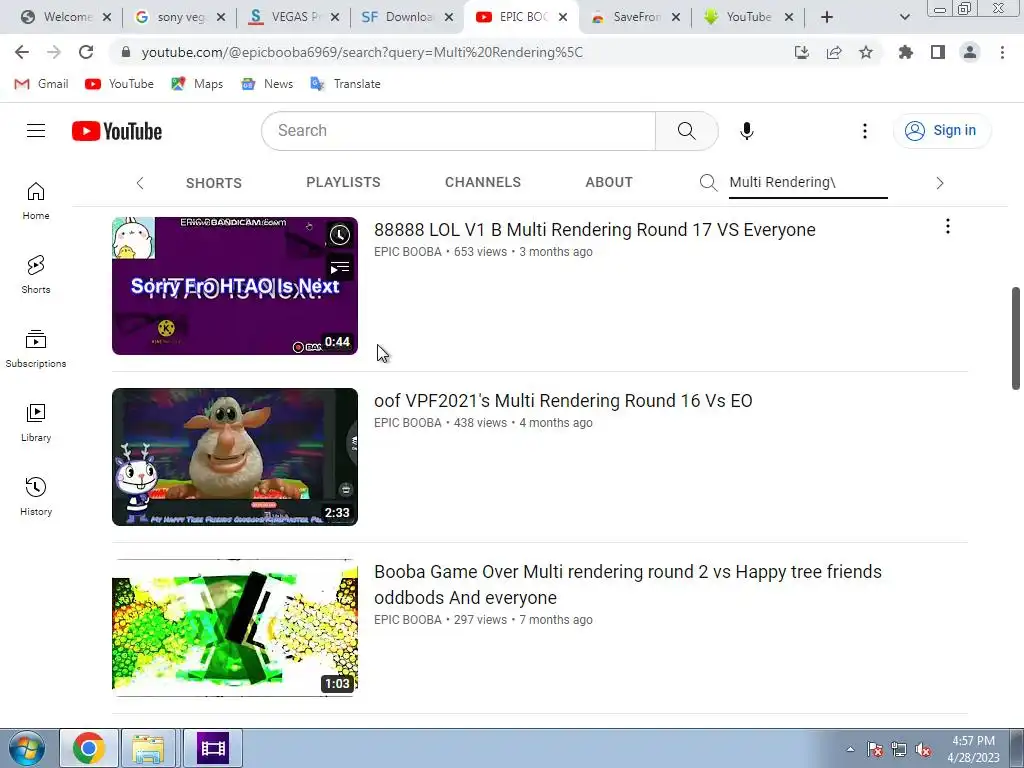Open a new browser tab
This screenshot has width=1024, height=768.
point(827,17)
